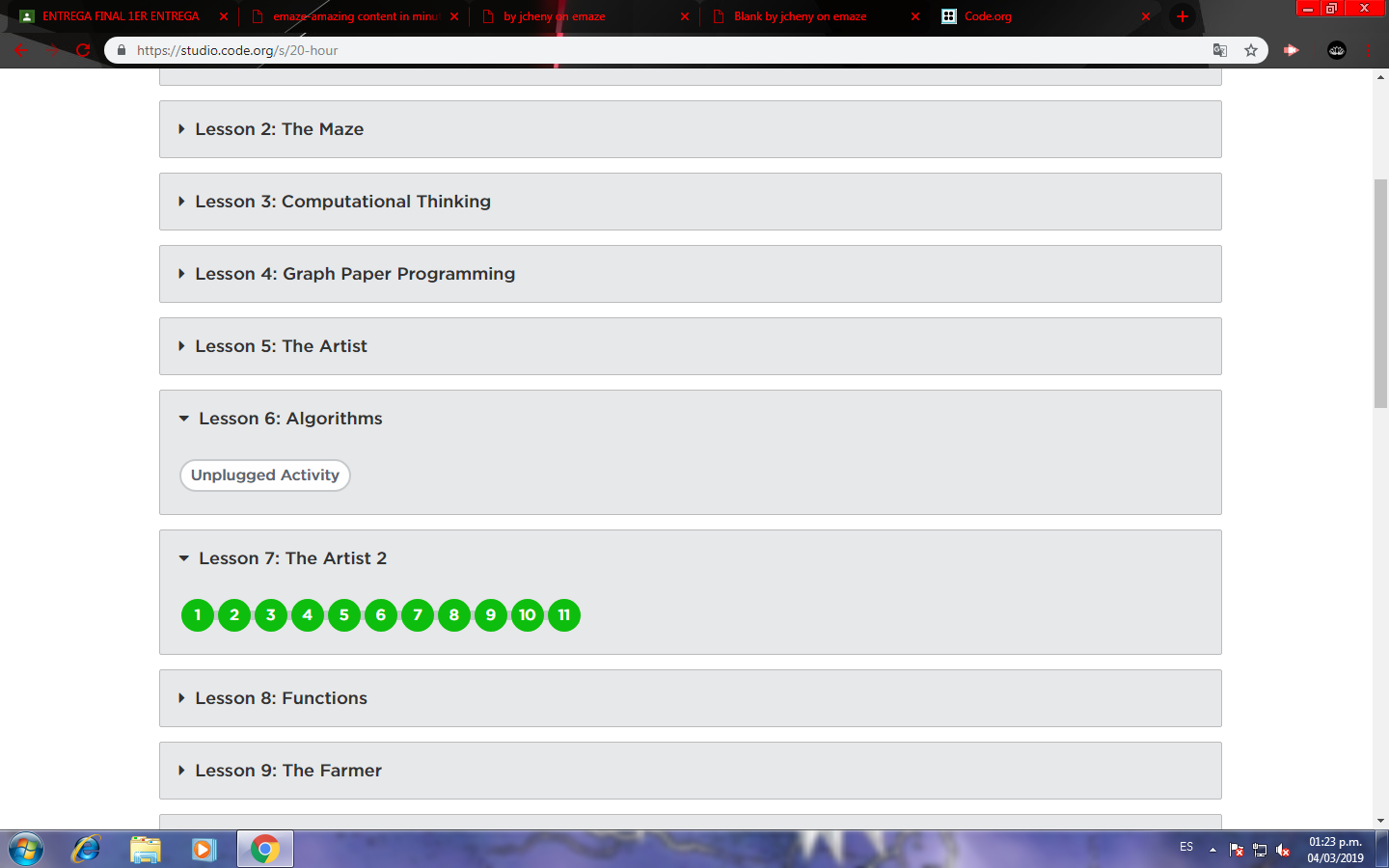
Task: Launch Internet Explorer from the taskbar
Action: point(86,850)
